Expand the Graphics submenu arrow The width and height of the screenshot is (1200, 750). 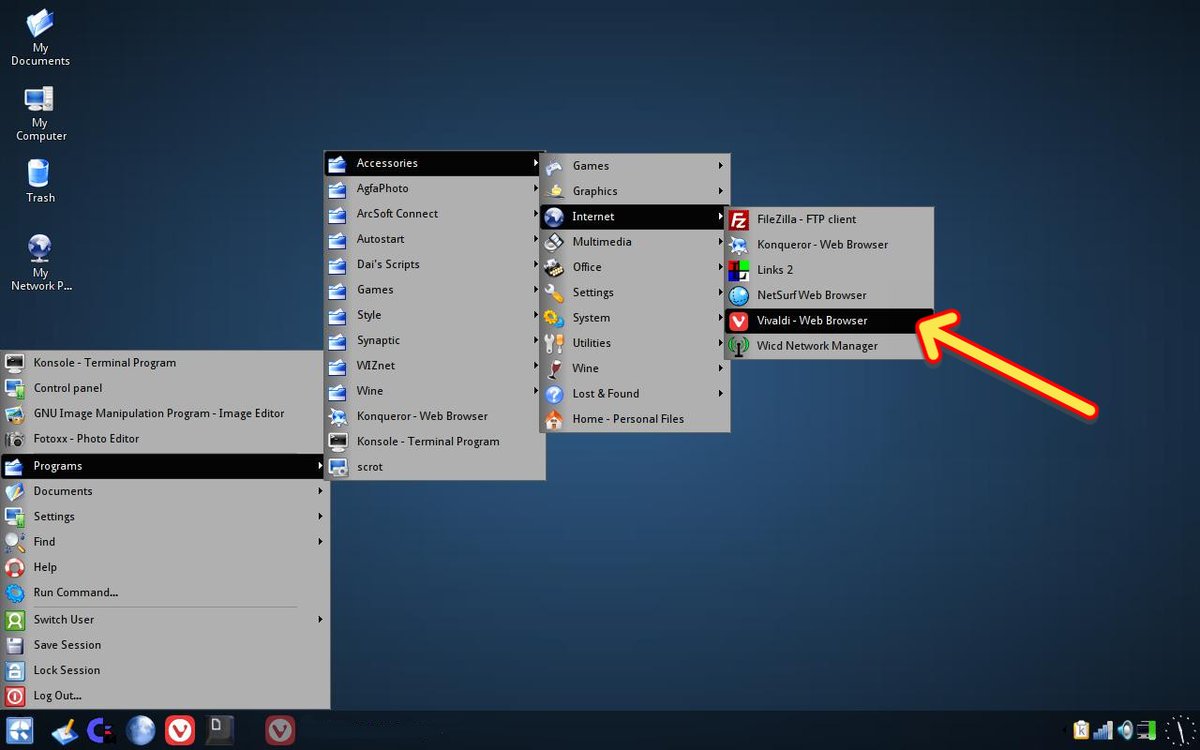tap(721, 191)
